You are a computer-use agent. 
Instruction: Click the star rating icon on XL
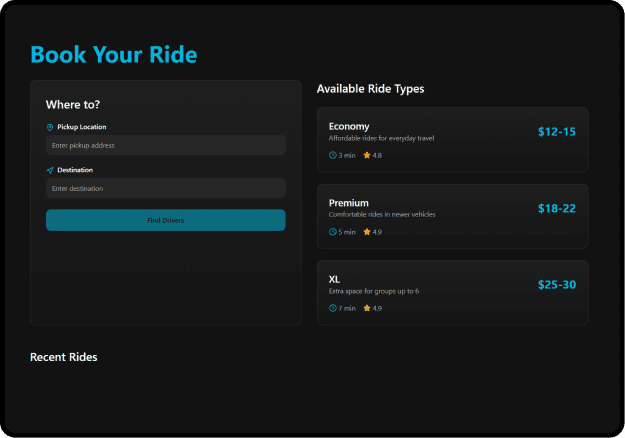click(367, 308)
